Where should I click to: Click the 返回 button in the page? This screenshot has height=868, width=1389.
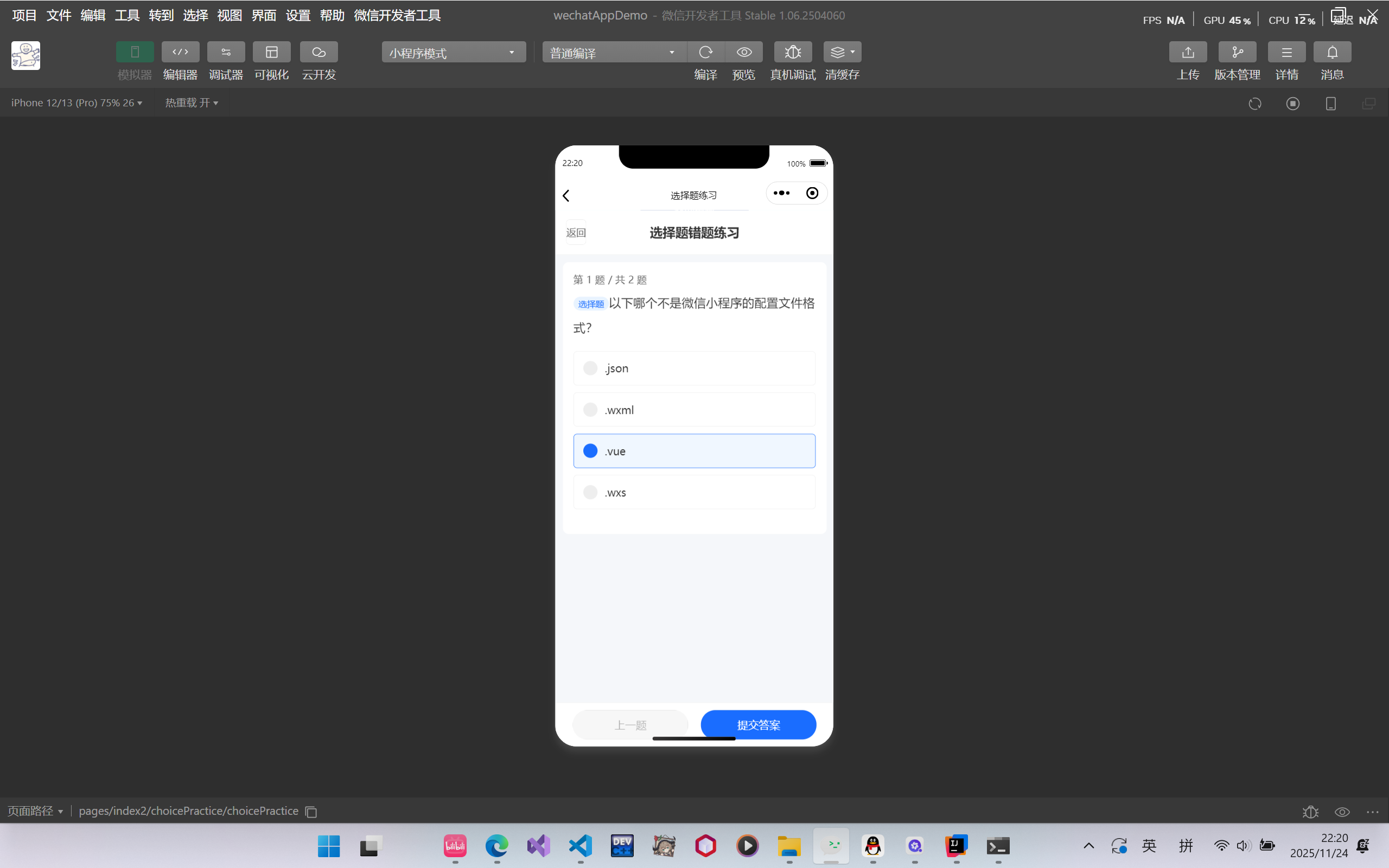click(576, 233)
